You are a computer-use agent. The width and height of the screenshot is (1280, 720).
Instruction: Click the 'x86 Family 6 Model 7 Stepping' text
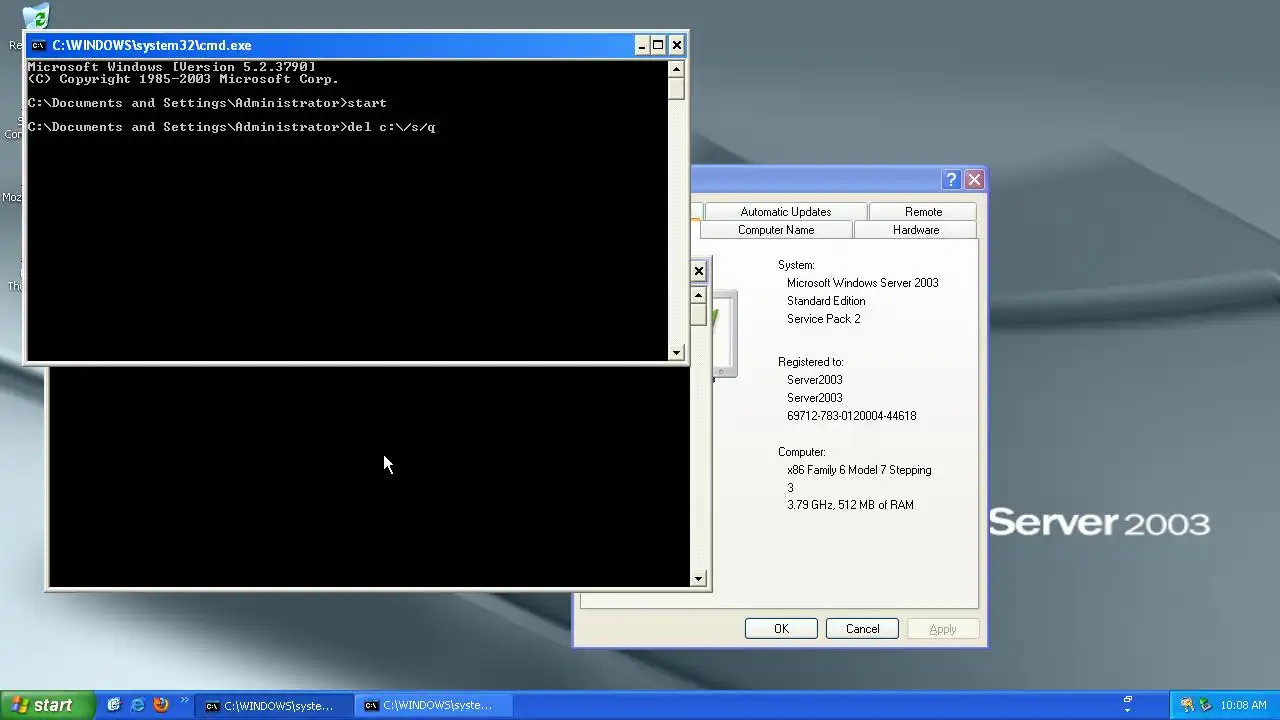pyautogui.click(x=859, y=470)
